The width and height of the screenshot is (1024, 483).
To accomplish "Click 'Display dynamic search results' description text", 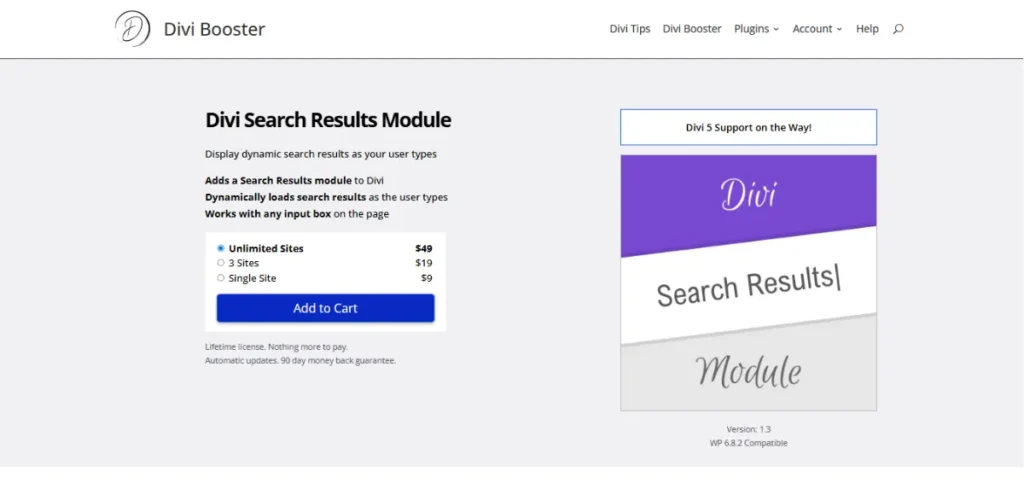I will point(321,155).
